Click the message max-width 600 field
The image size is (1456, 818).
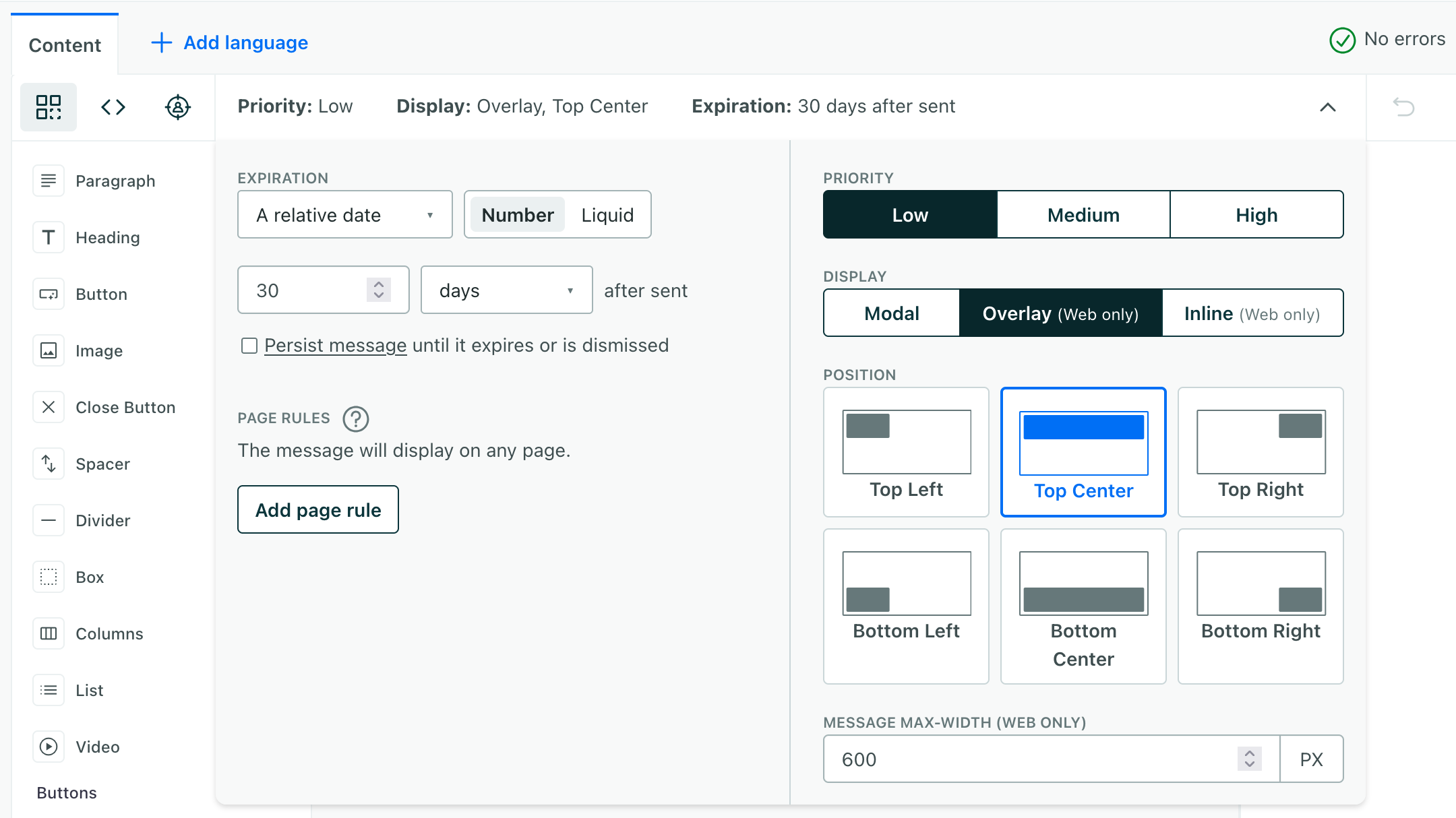(x=1052, y=759)
